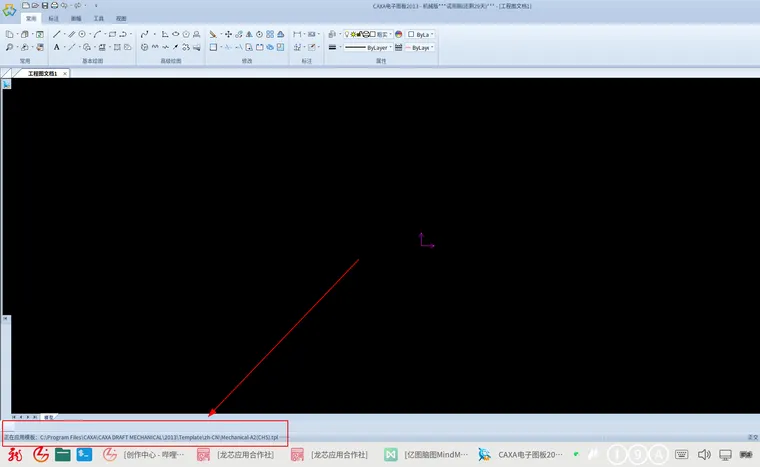Click the Undo arrow in quick access toolbar
This screenshot has height=467, width=760.
[x=64, y=5]
